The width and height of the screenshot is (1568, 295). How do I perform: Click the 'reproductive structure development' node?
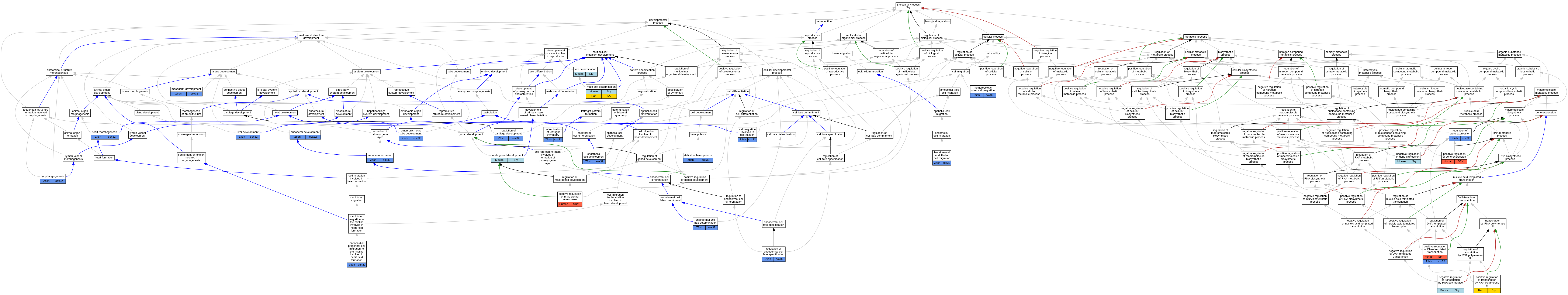point(447,113)
